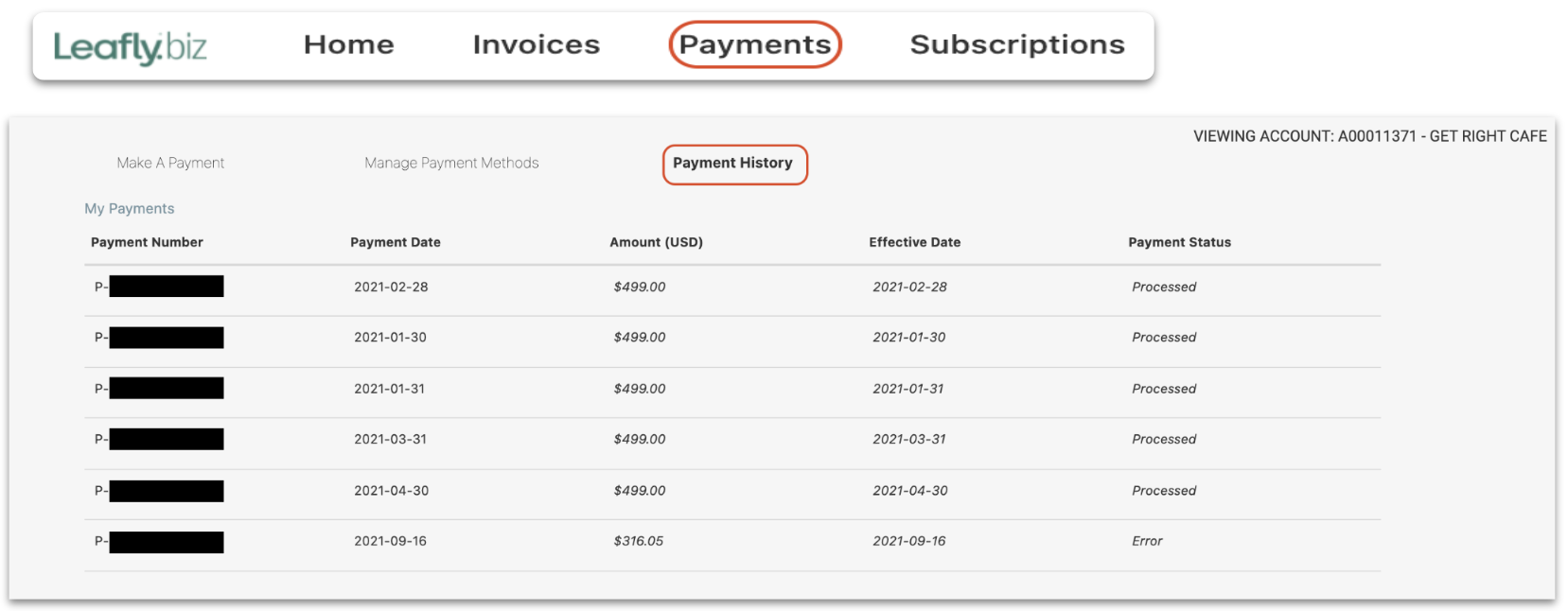Click payment date 2021-04-30
Screen dimensions: 1568x611
point(391,491)
